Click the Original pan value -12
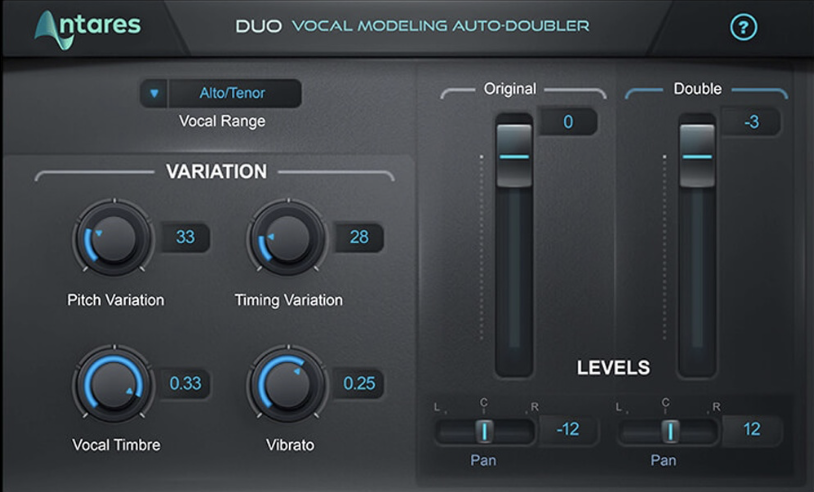The image size is (814, 492). click(x=568, y=429)
